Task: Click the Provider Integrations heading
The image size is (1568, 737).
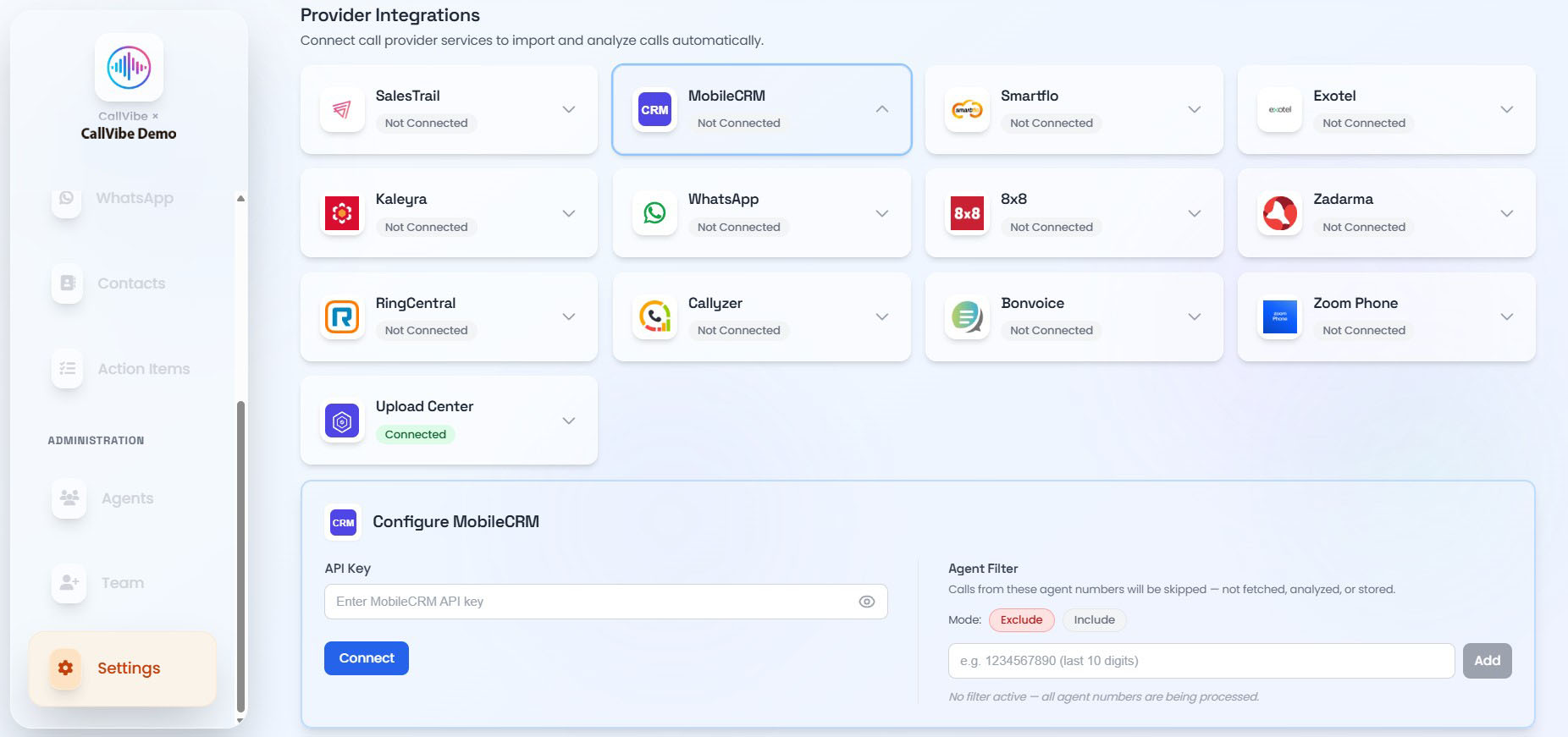Action: (390, 15)
